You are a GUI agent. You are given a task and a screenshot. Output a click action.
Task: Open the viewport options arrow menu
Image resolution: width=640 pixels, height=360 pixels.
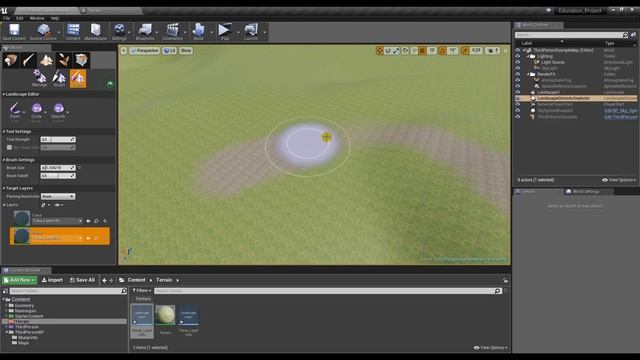coord(124,51)
